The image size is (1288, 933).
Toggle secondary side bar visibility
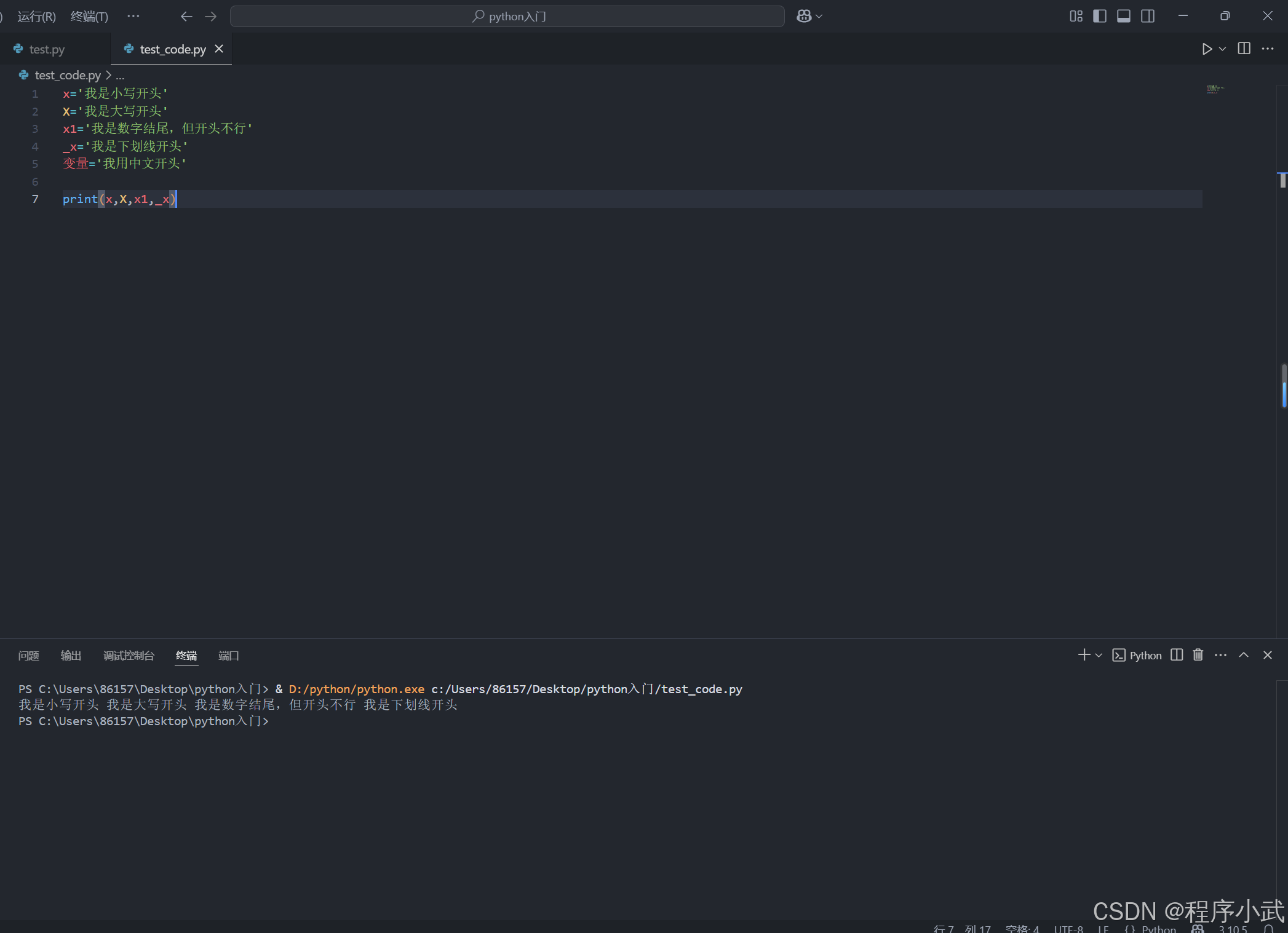click(x=1148, y=17)
